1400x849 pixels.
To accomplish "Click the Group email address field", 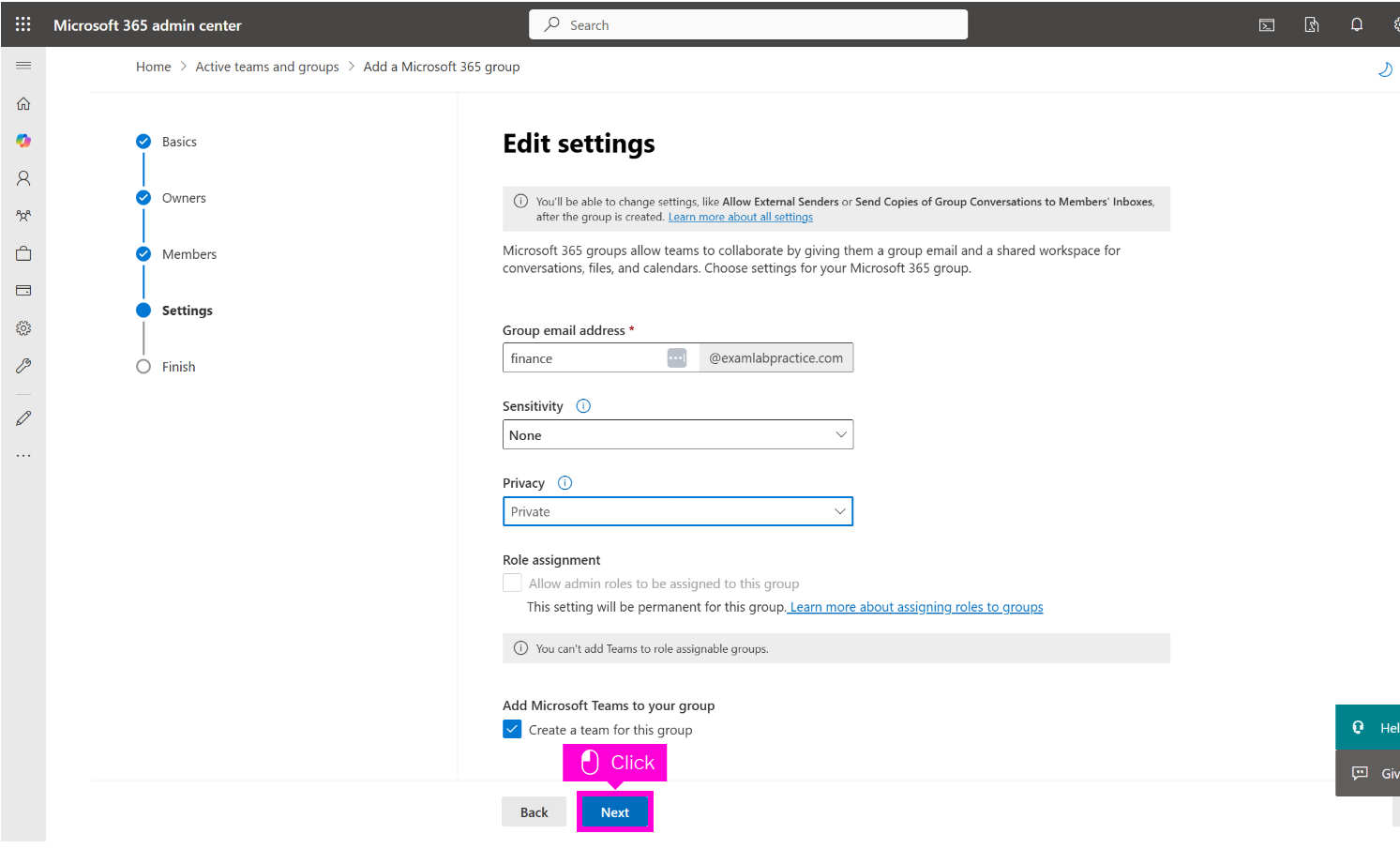I will click(583, 358).
